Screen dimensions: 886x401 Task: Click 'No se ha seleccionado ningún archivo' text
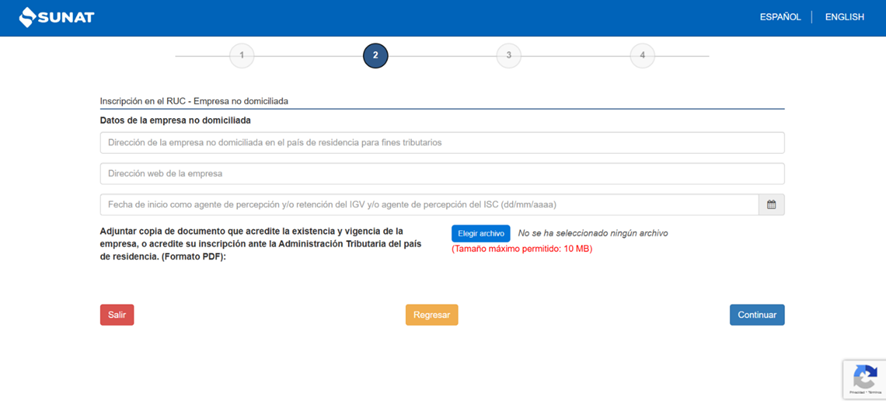pos(592,233)
